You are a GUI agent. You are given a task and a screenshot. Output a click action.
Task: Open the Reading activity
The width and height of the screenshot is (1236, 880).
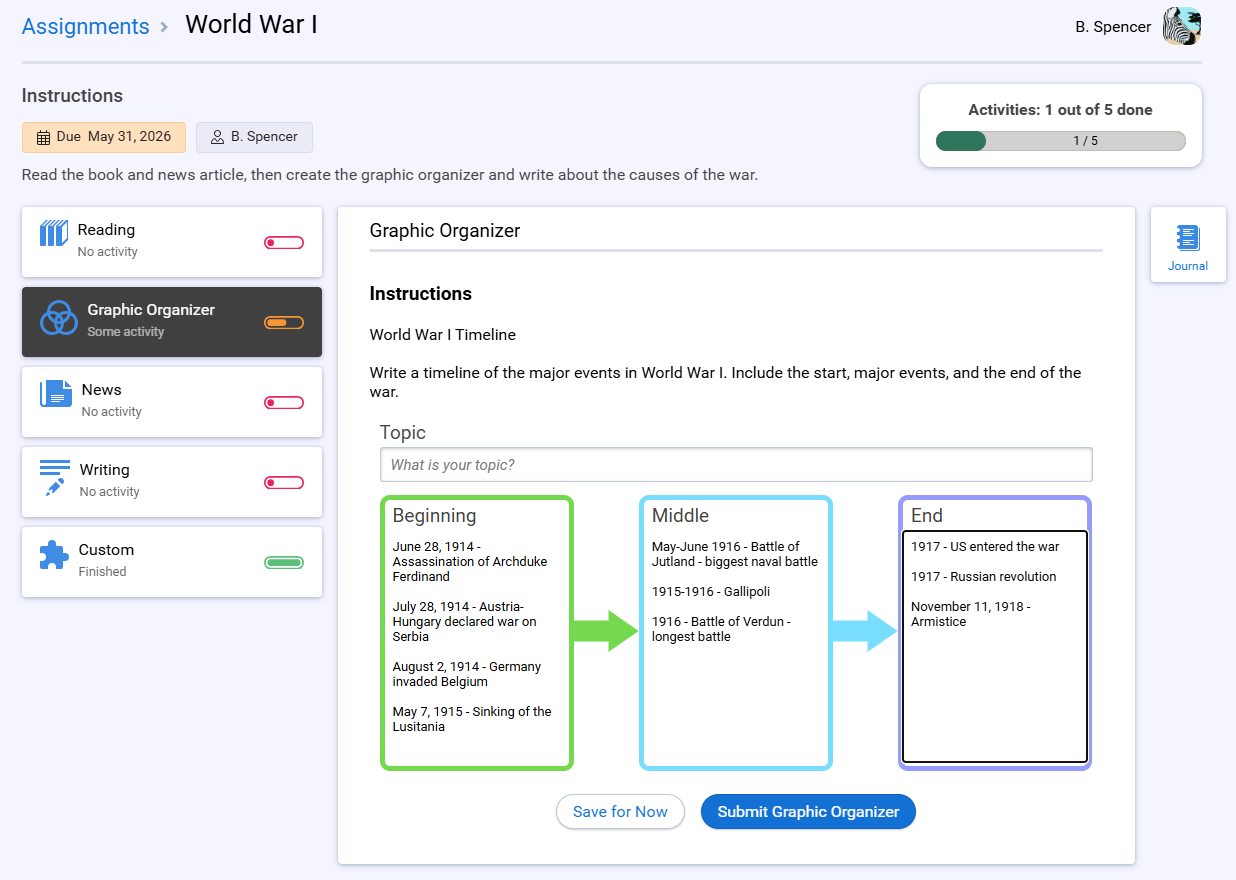172,242
